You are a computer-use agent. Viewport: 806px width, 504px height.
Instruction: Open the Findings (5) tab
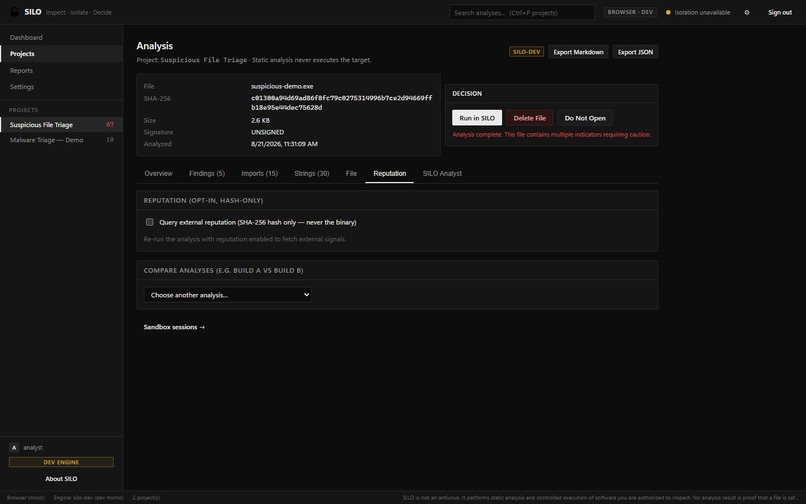[207, 173]
